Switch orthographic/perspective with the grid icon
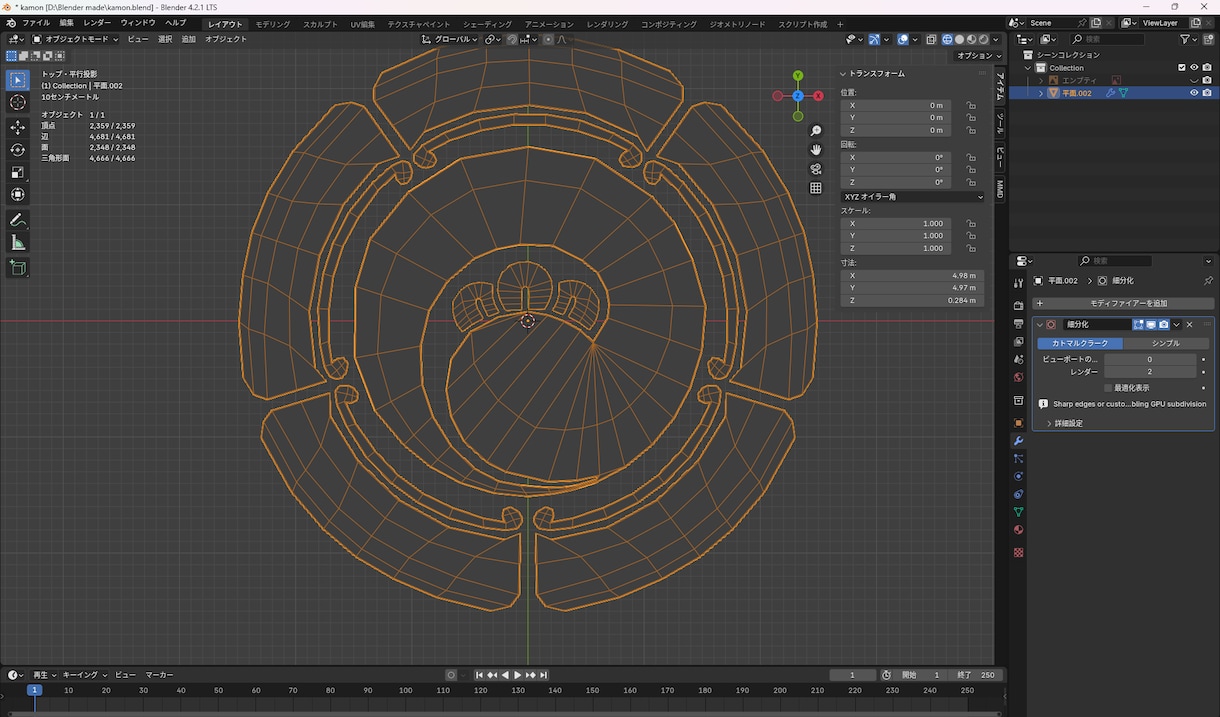The image size is (1220, 717). (x=816, y=188)
